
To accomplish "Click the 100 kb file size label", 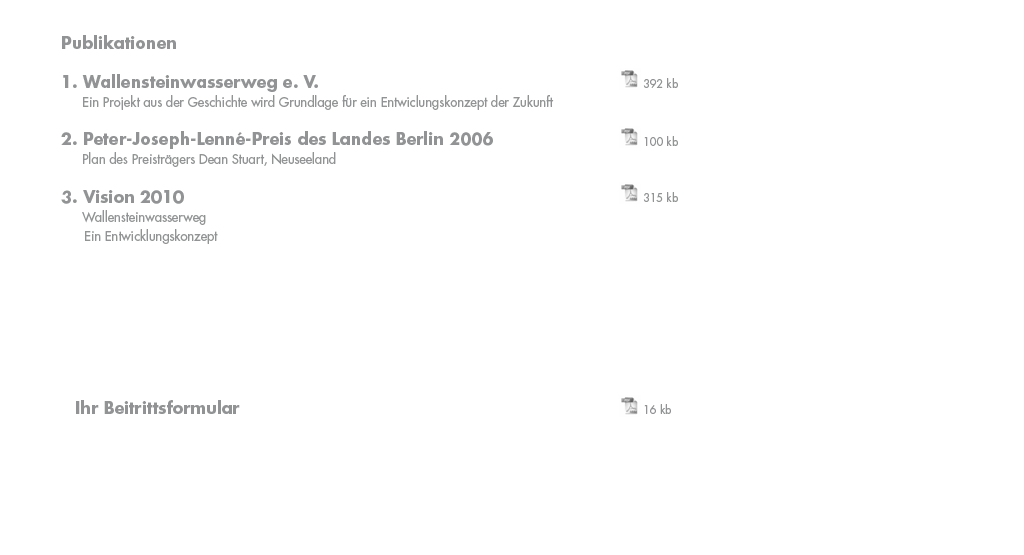I will click(x=660, y=142).
